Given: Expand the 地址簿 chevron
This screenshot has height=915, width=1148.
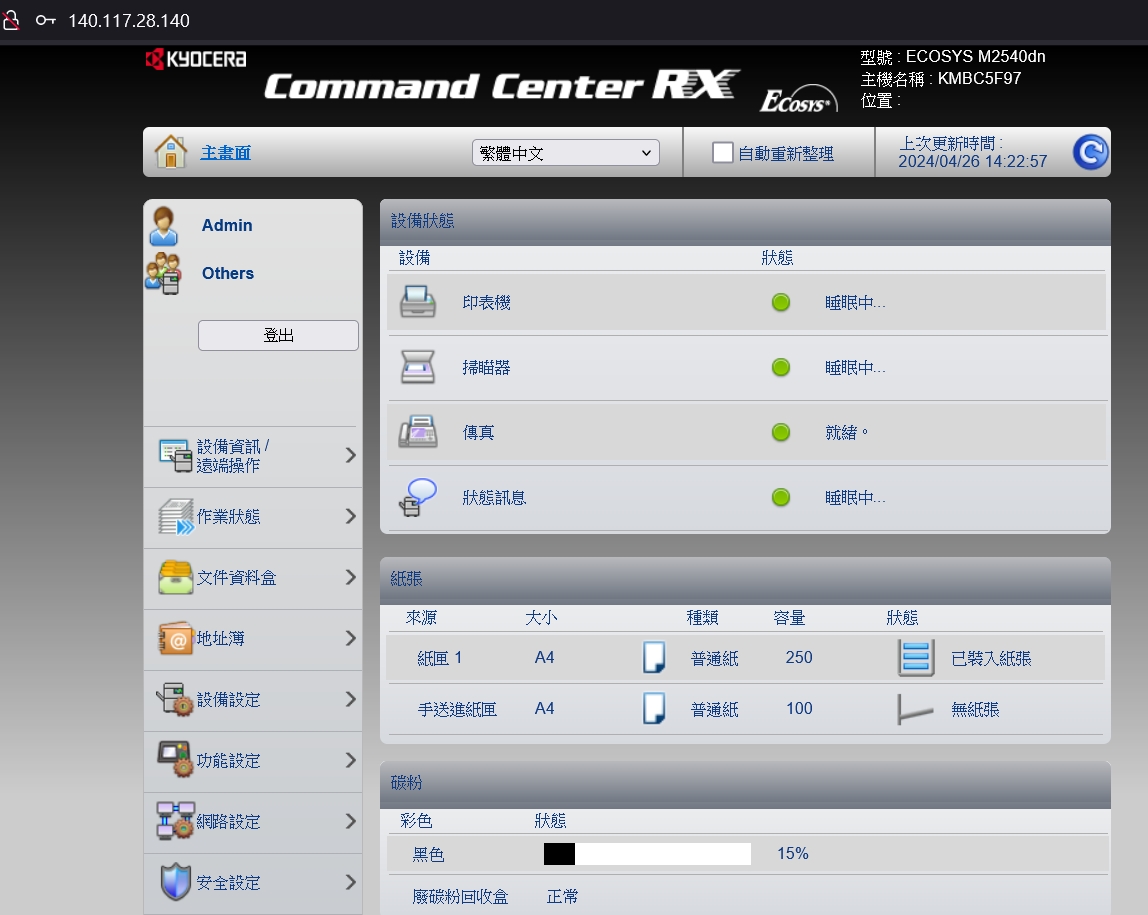Looking at the screenshot, I should coord(351,638).
